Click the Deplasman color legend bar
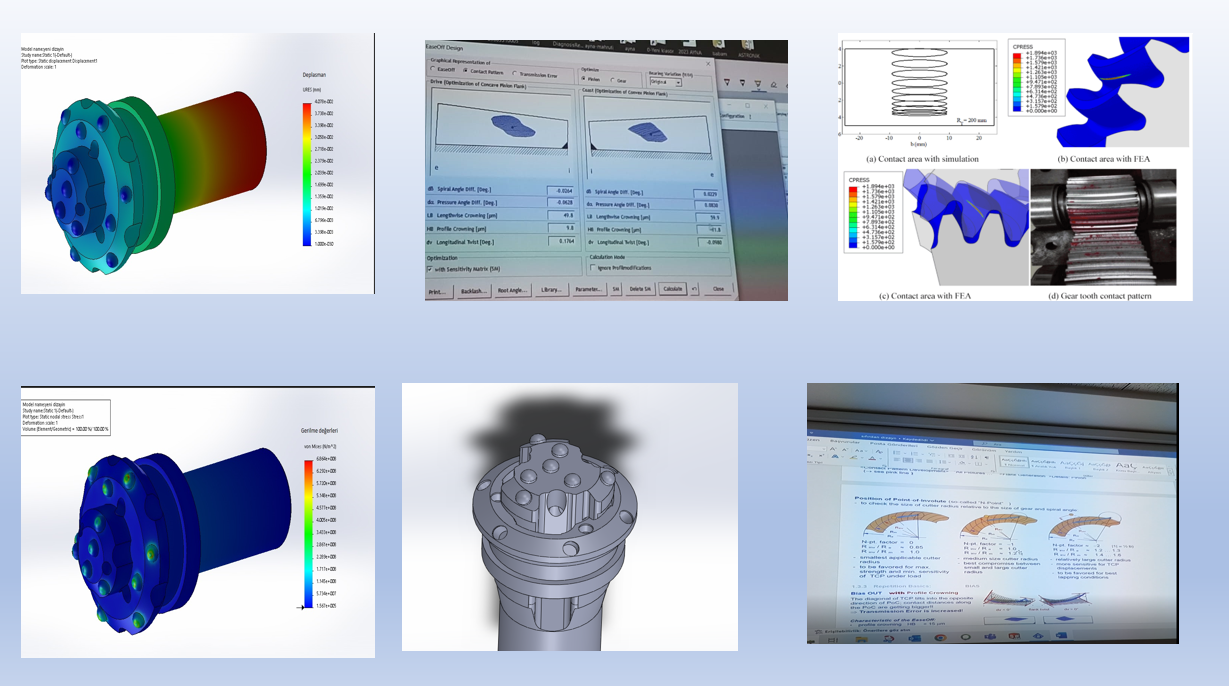Image resolution: width=1229 pixels, height=686 pixels. (307, 174)
